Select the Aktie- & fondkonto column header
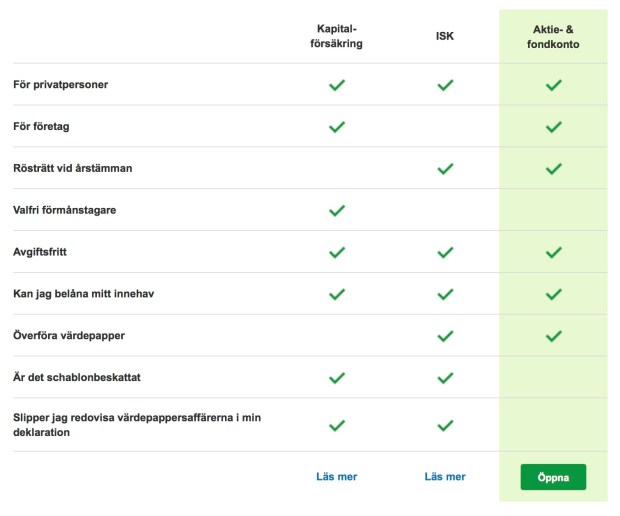This screenshot has height=516, width=620. pyautogui.click(x=553, y=37)
